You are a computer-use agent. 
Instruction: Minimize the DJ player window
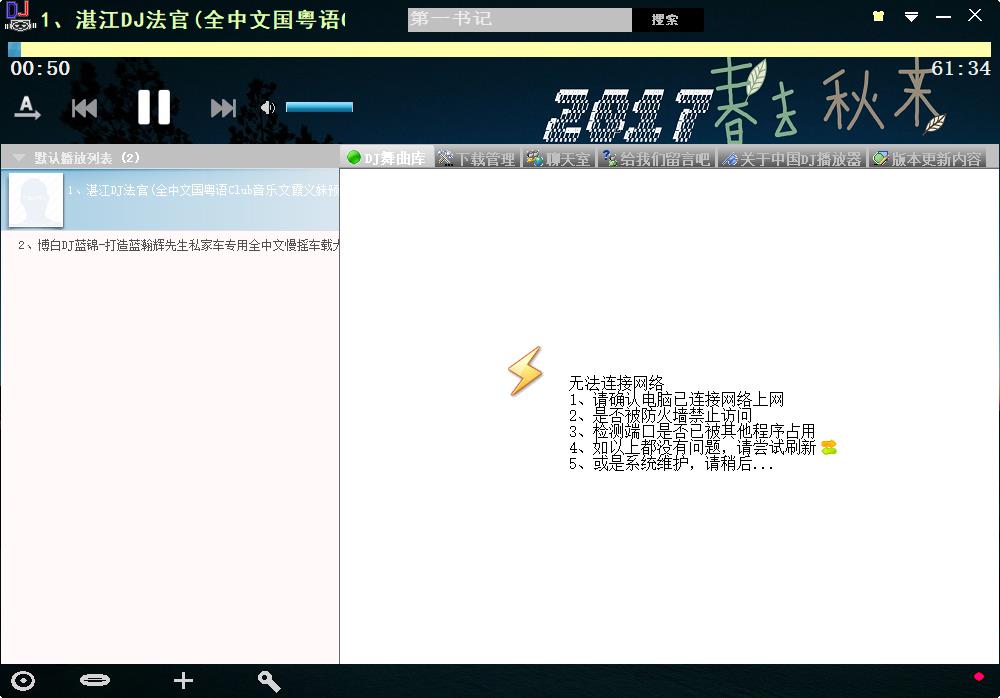pyautogui.click(x=943, y=17)
